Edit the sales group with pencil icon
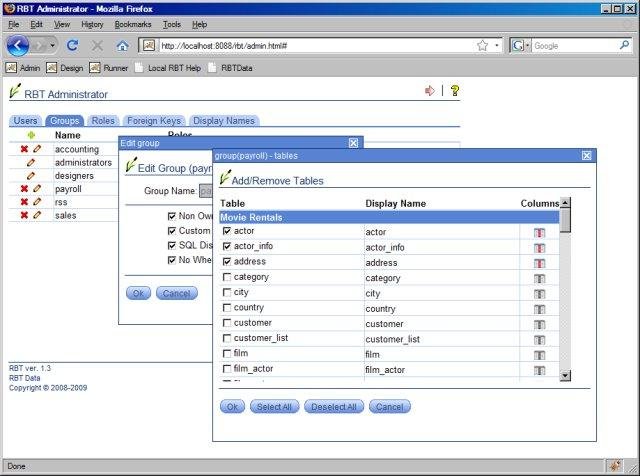Viewport: 640px width, 476px height. pos(37,215)
